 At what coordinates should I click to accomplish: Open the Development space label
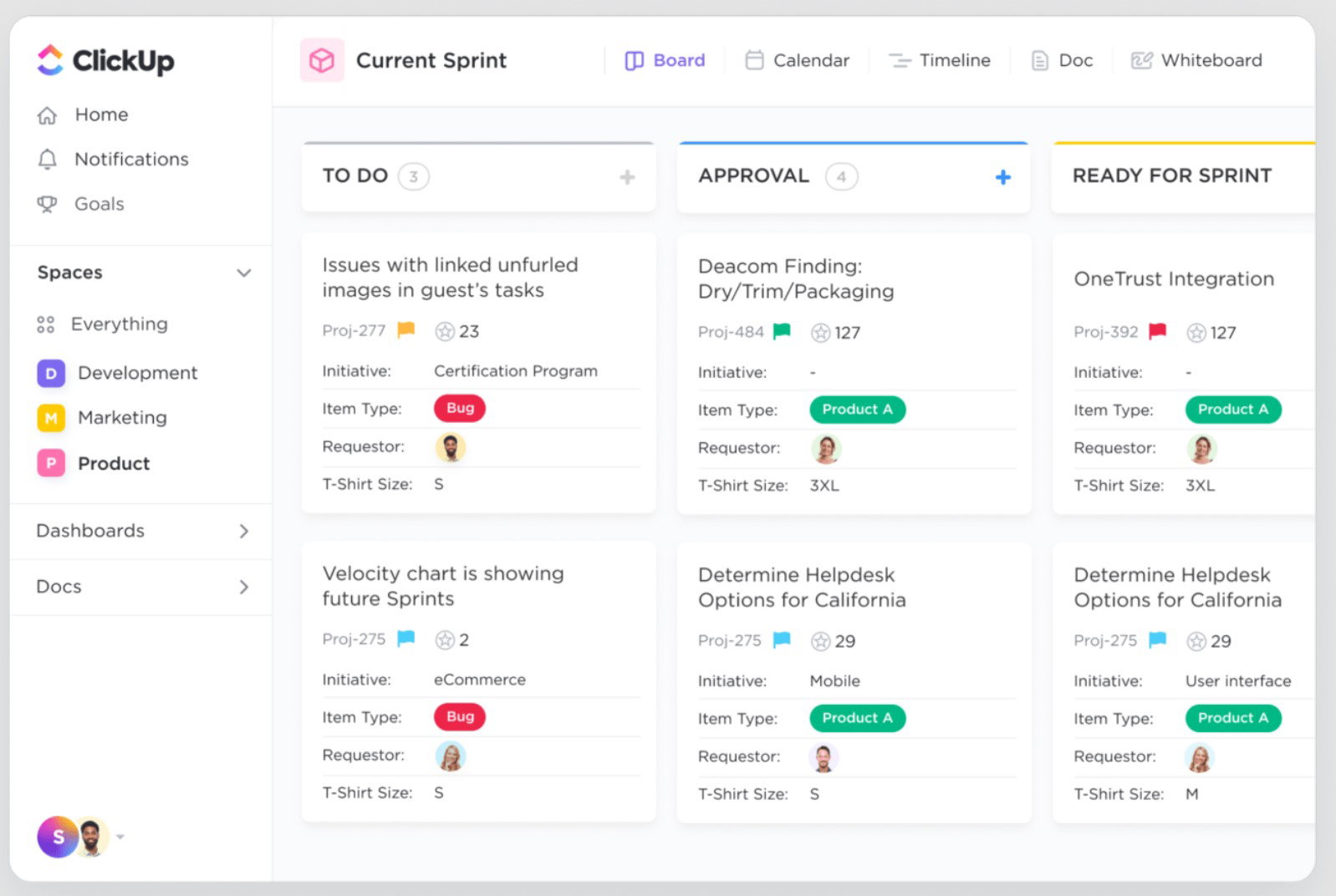tap(138, 374)
